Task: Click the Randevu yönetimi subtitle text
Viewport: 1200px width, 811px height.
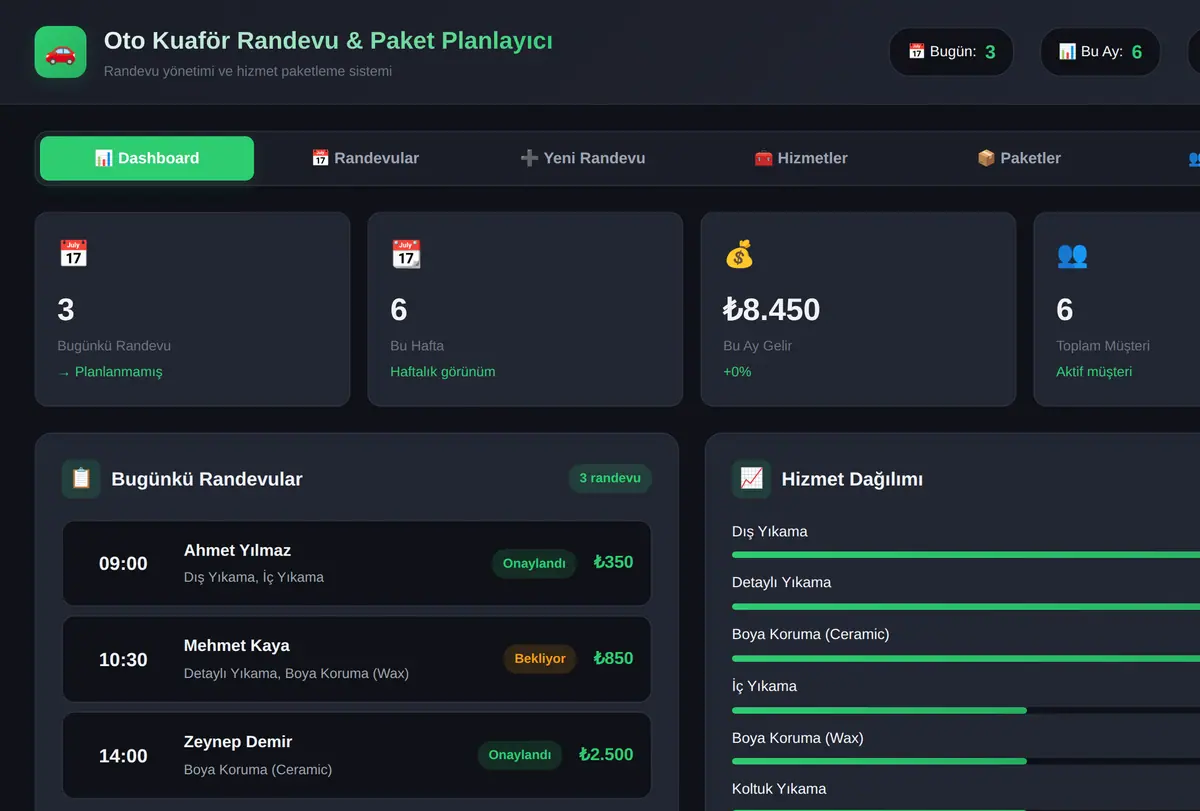Action: (248, 72)
